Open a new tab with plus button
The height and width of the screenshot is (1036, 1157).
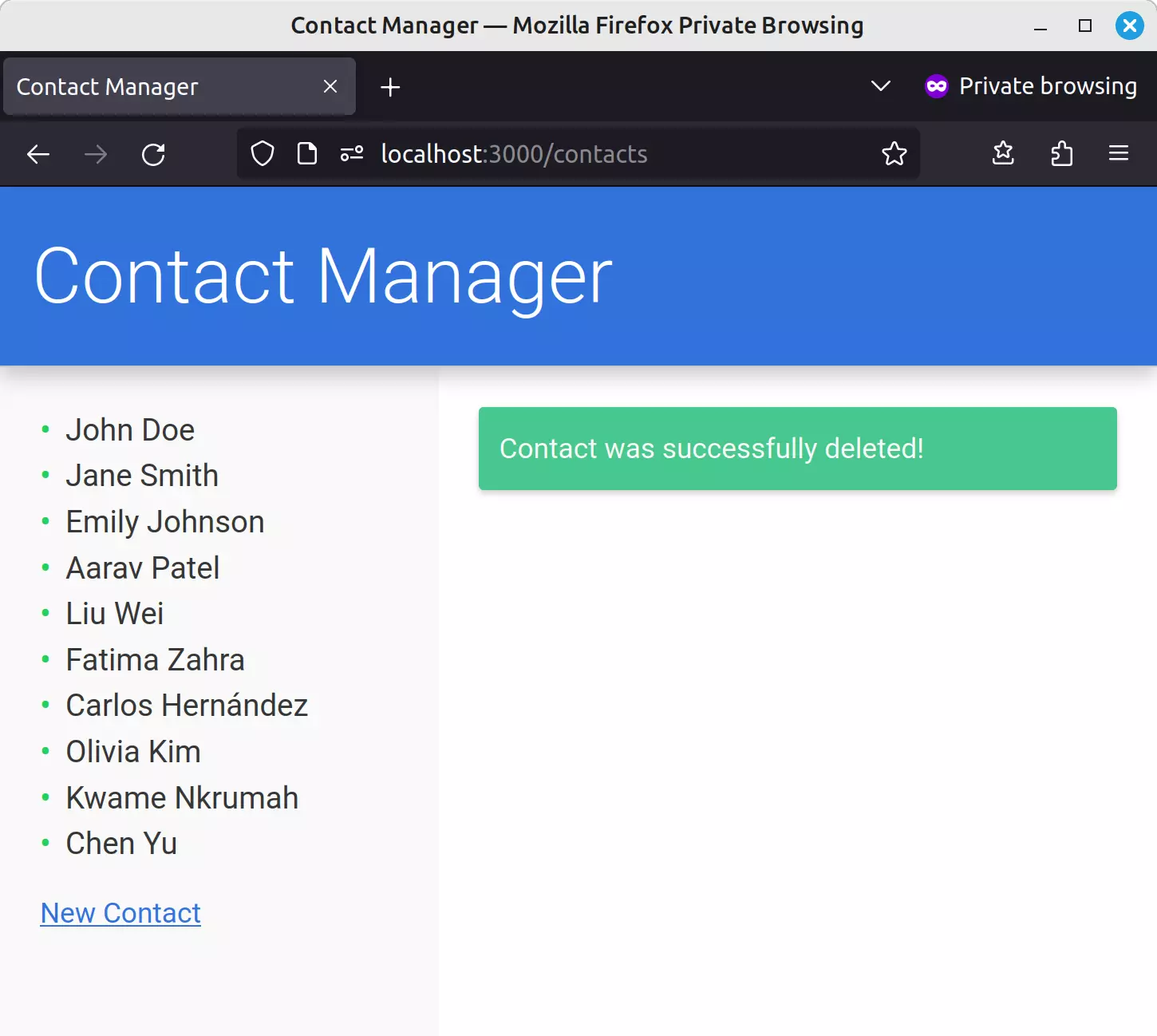390,87
